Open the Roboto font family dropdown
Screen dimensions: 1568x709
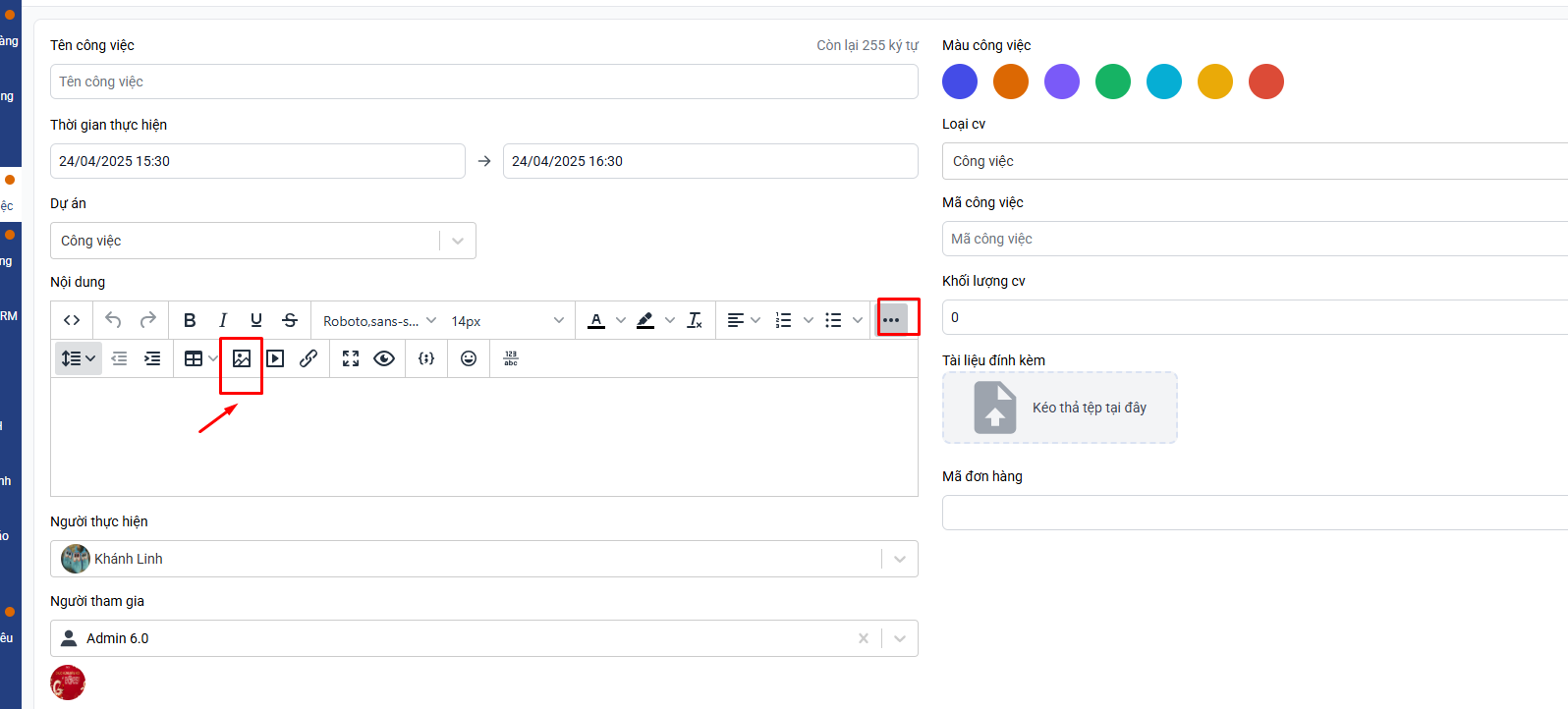[379, 321]
